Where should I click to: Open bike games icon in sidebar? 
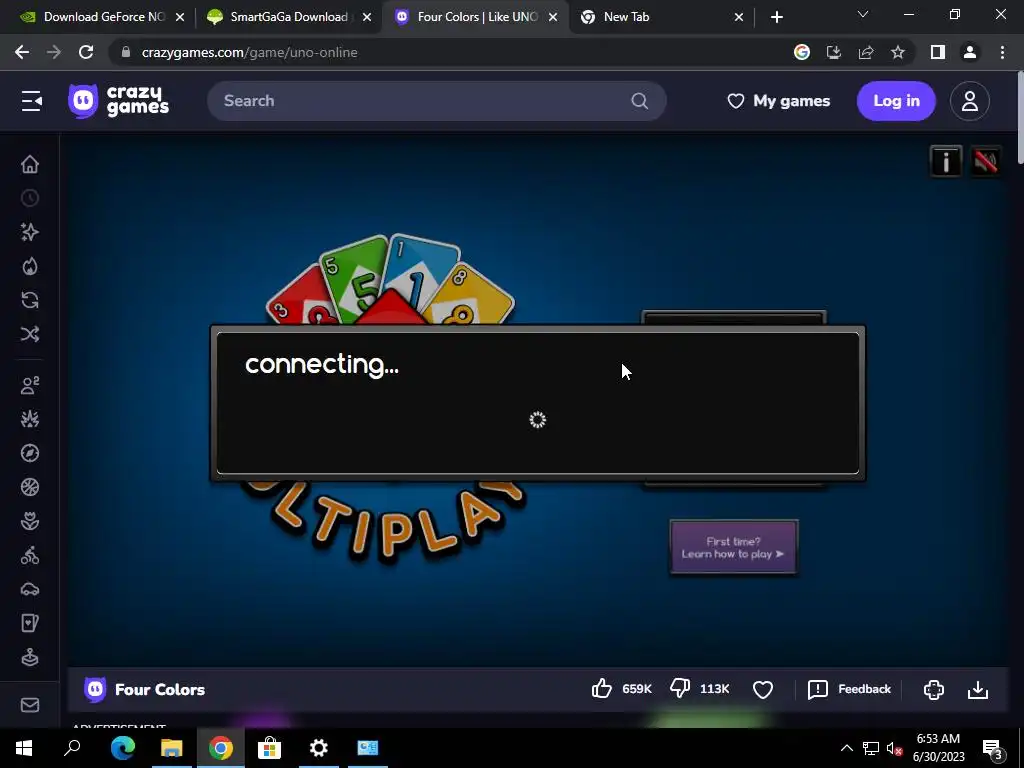[x=30, y=555]
